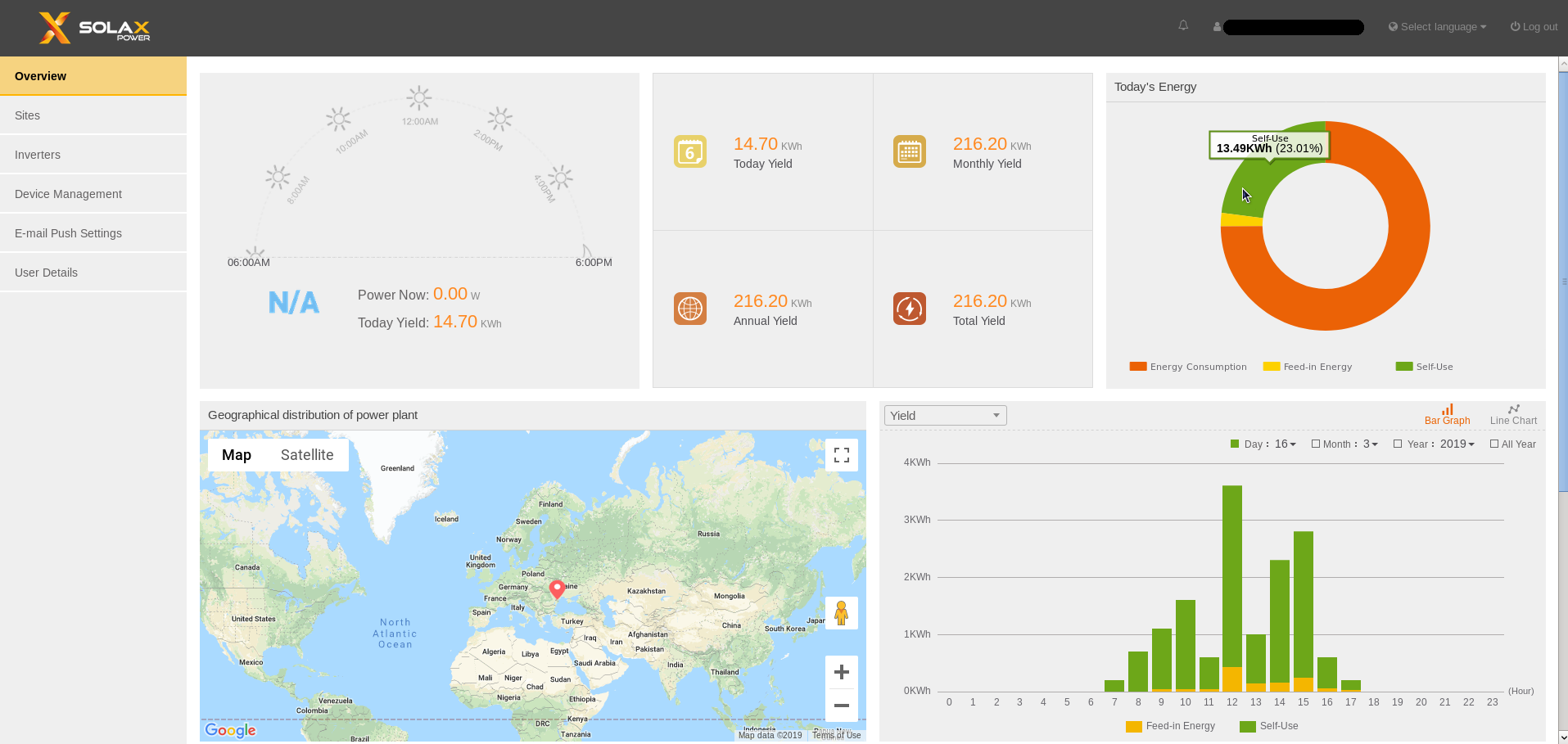Click the notification bell icon
This screenshot has width=1568, height=744.
(x=1183, y=25)
